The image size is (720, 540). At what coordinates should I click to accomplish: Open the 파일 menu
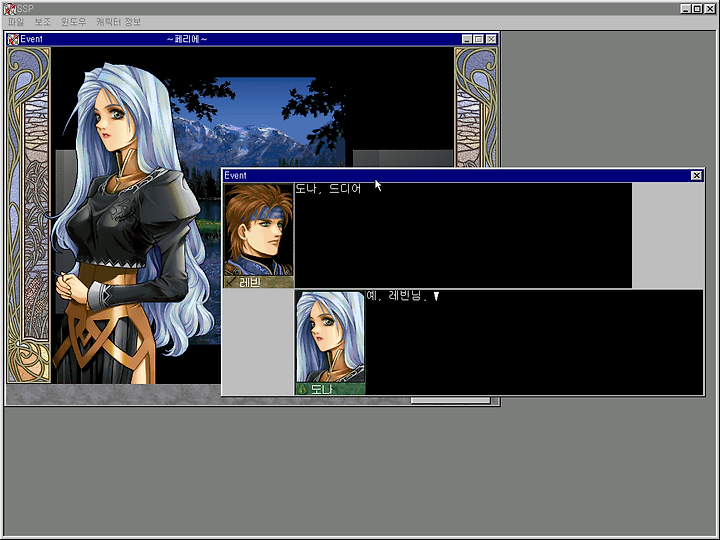coord(16,22)
